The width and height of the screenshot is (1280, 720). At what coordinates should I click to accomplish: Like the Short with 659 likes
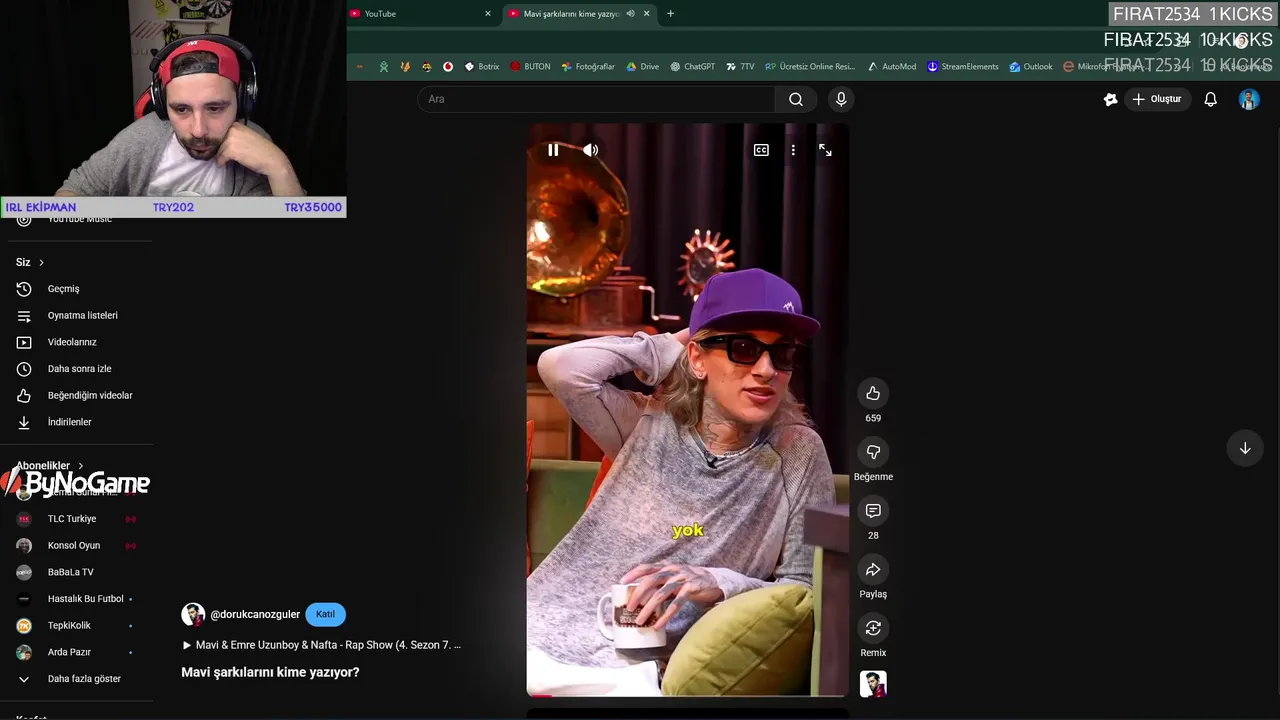pos(873,394)
